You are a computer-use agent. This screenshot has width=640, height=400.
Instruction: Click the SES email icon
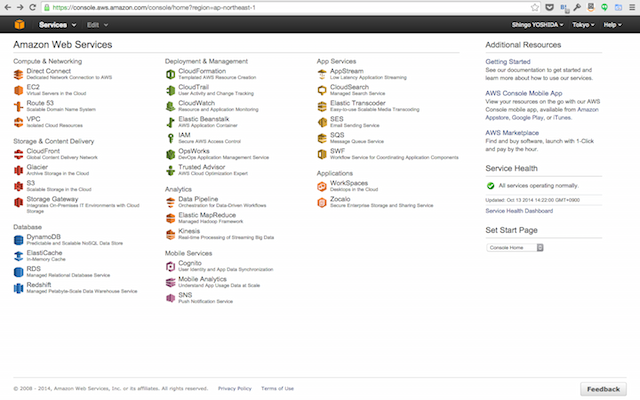coord(322,122)
